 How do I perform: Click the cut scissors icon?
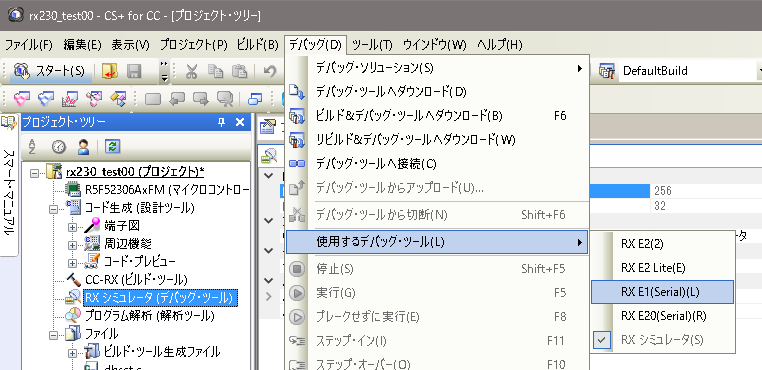click(x=191, y=71)
